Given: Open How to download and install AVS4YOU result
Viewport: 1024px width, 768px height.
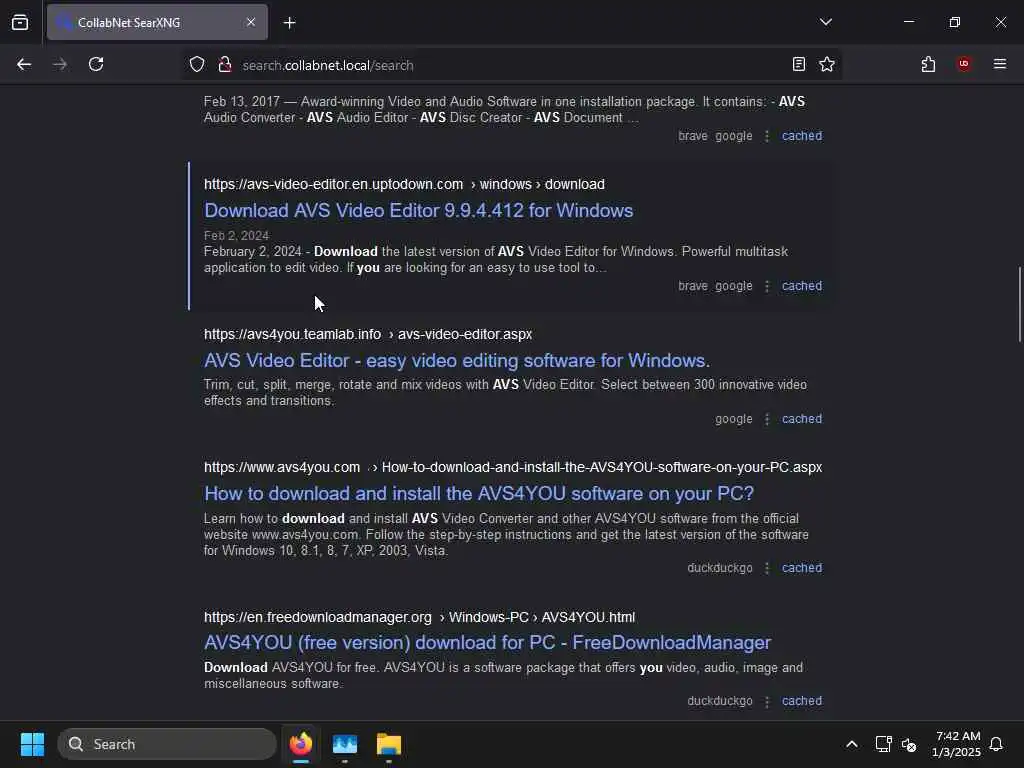Looking at the screenshot, I should pos(479,493).
